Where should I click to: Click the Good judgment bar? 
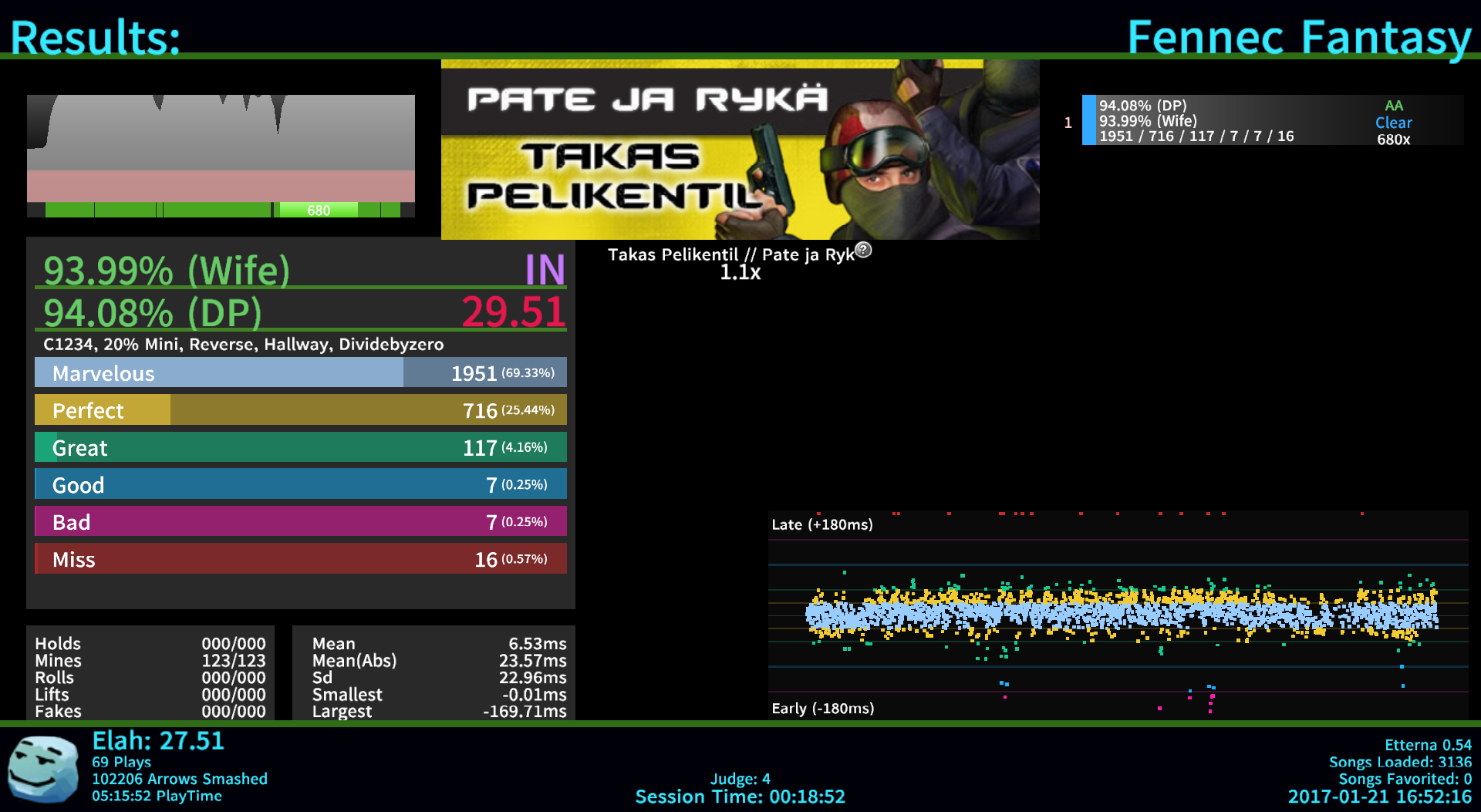(300, 484)
